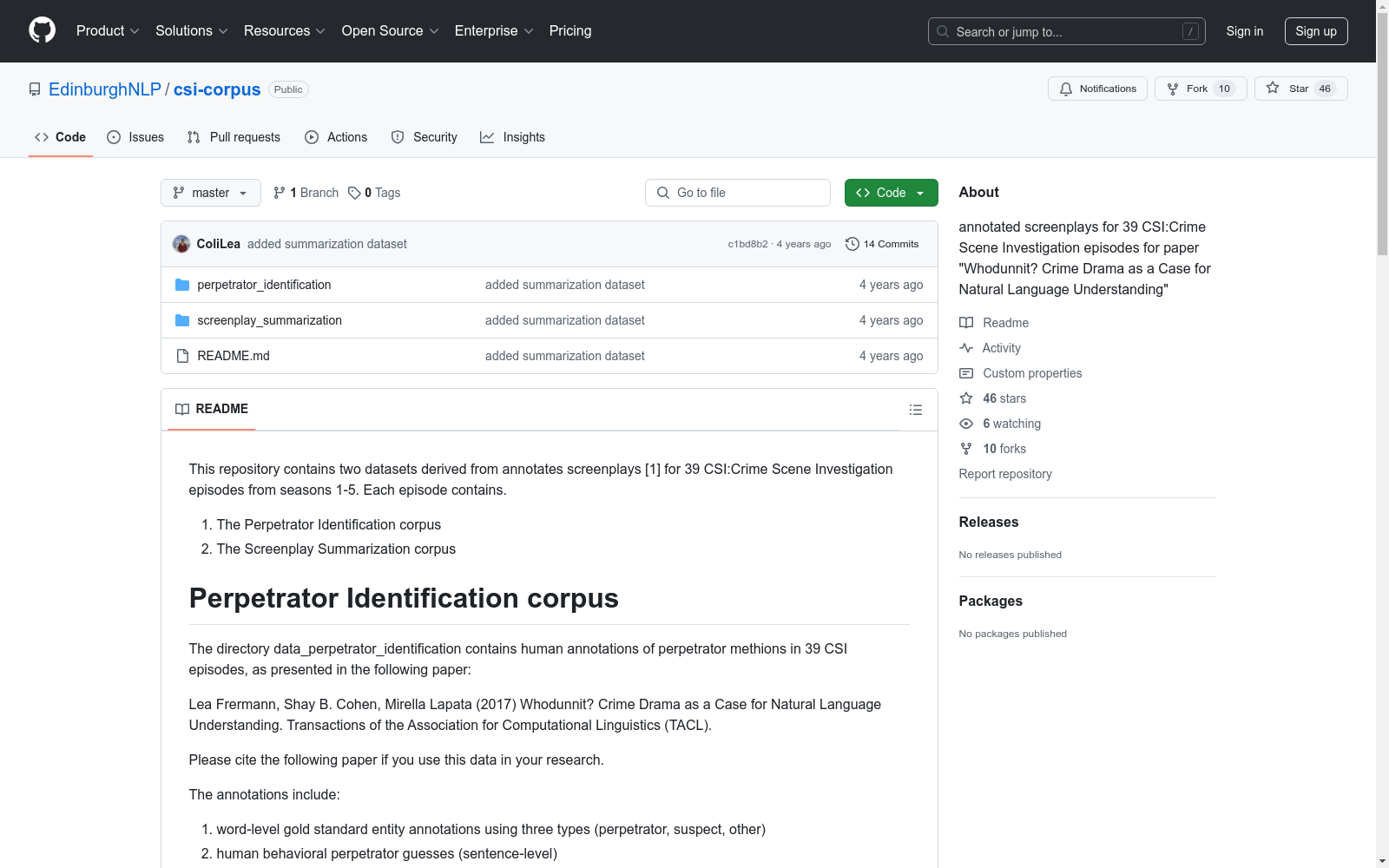Expand the Open Source menu
1389x868 pixels.
click(391, 31)
